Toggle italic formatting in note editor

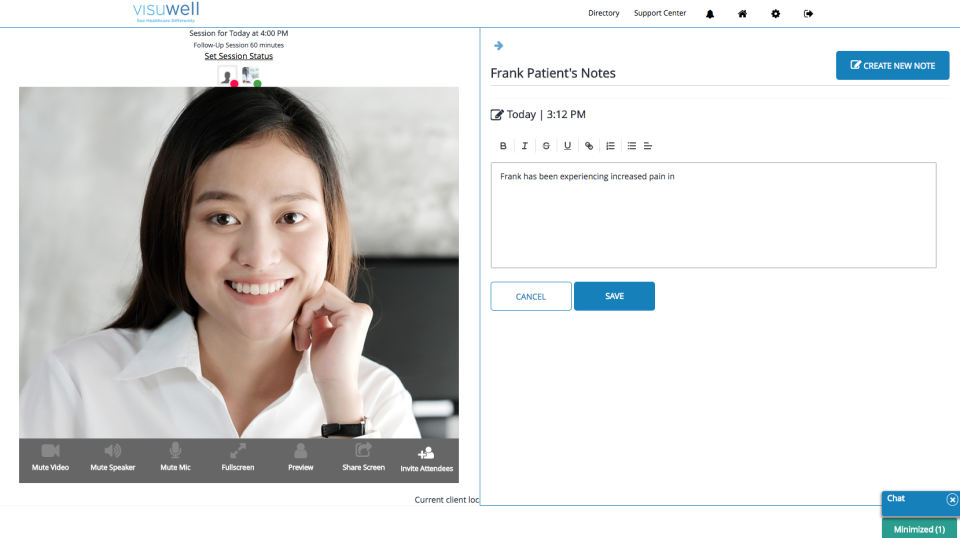coord(525,146)
